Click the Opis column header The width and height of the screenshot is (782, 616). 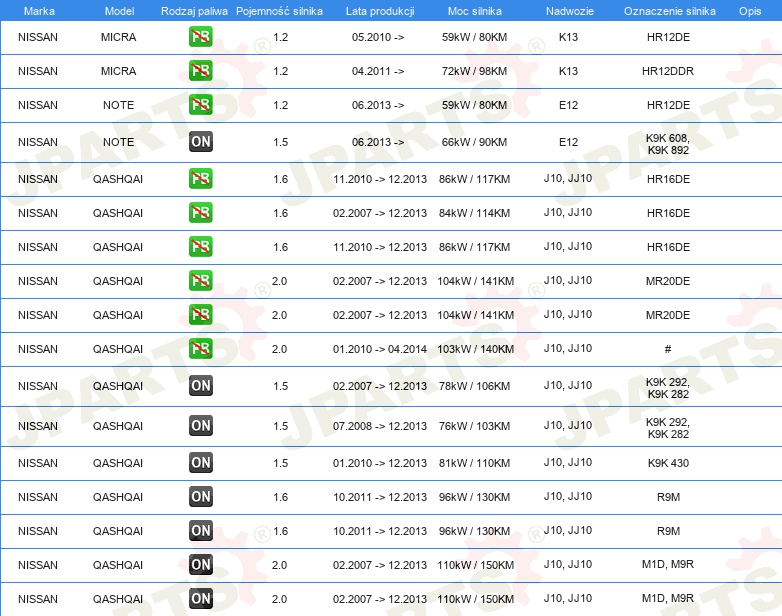point(750,11)
